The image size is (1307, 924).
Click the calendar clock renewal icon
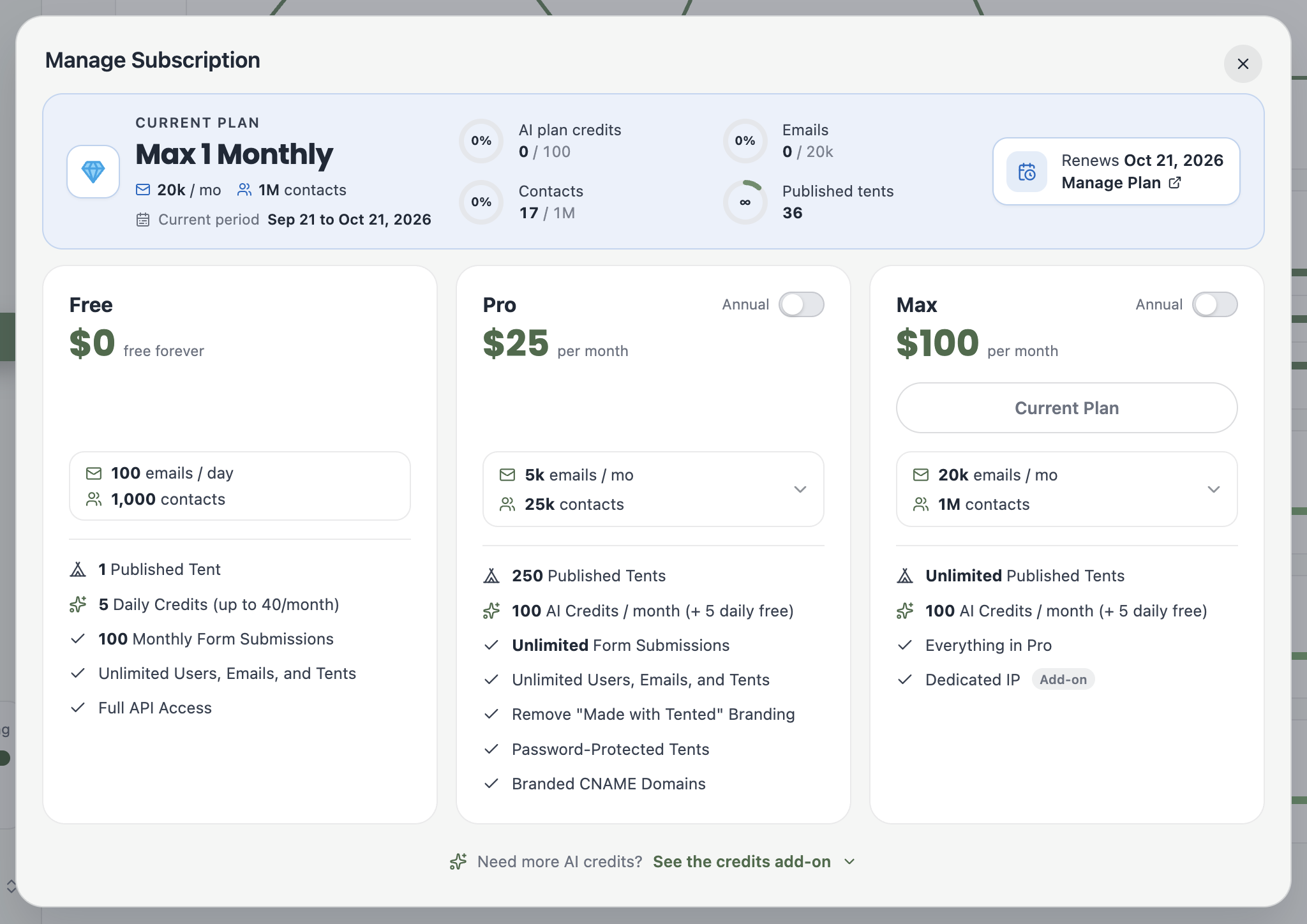click(1027, 172)
